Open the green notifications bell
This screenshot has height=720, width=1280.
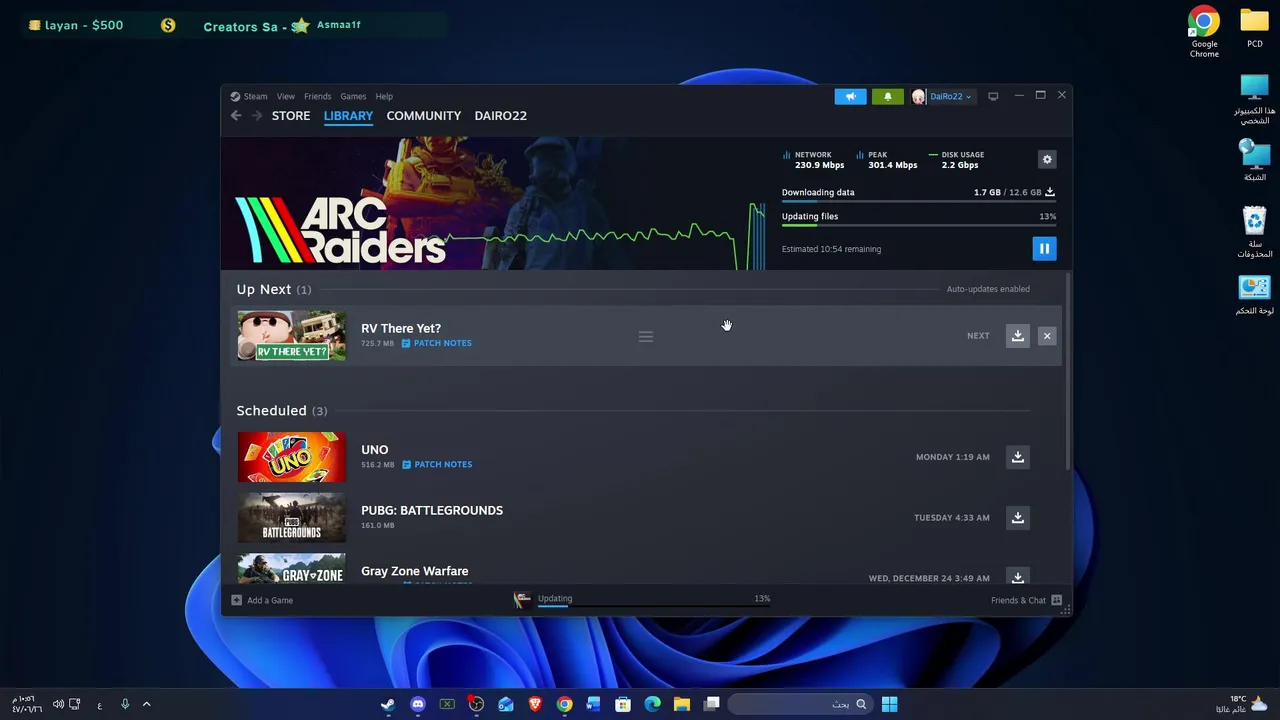point(887,96)
